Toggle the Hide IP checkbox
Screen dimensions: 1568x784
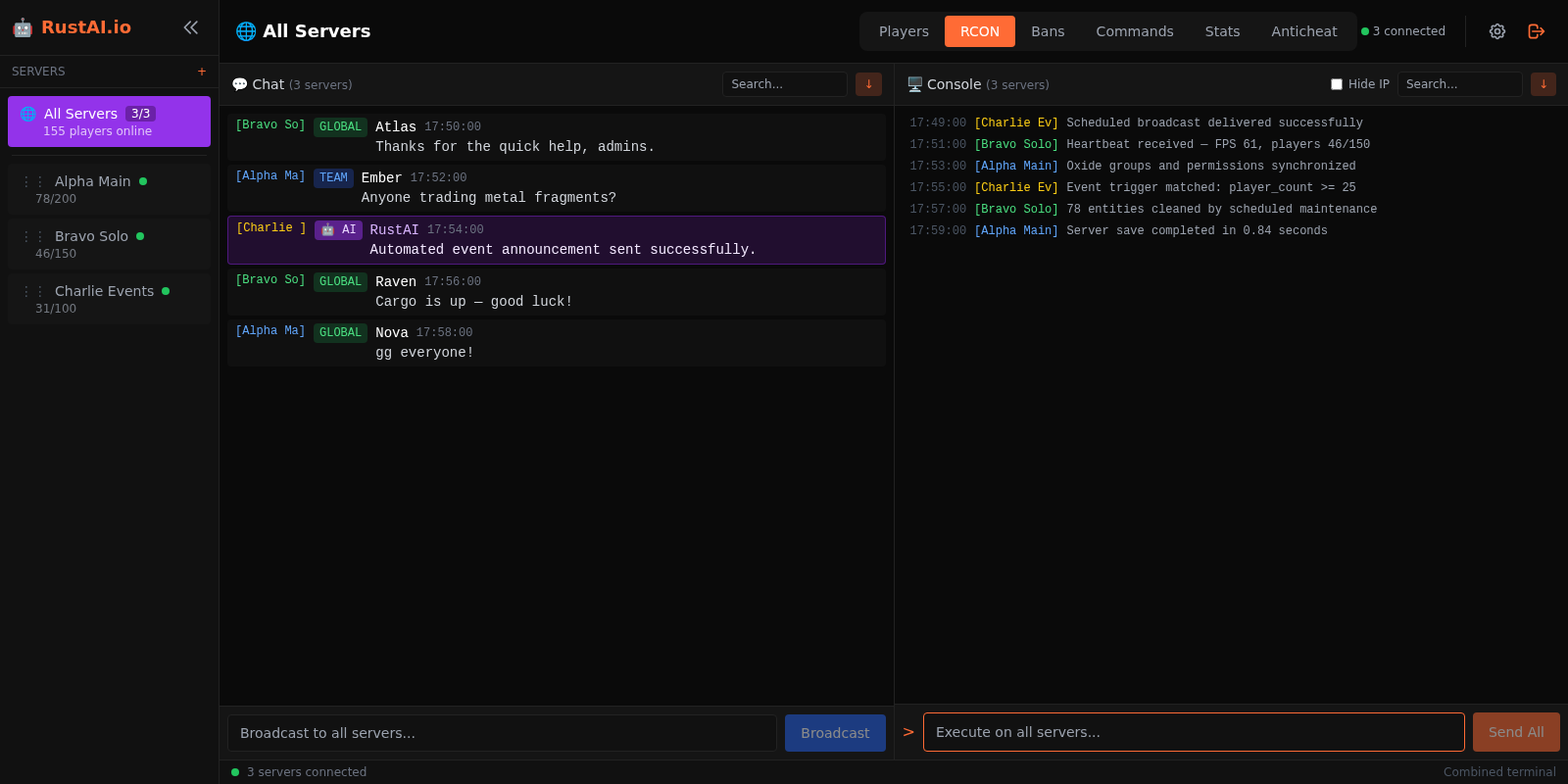pyautogui.click(x=1337, y=84)
